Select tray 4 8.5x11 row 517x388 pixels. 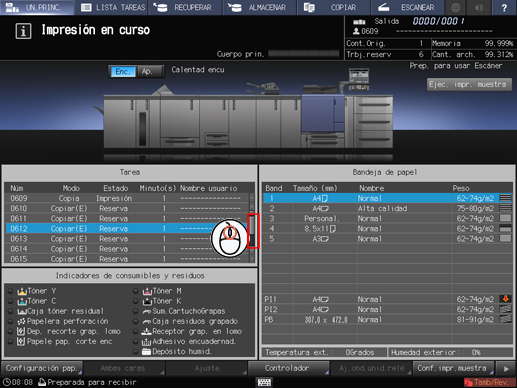coord(387,229)
